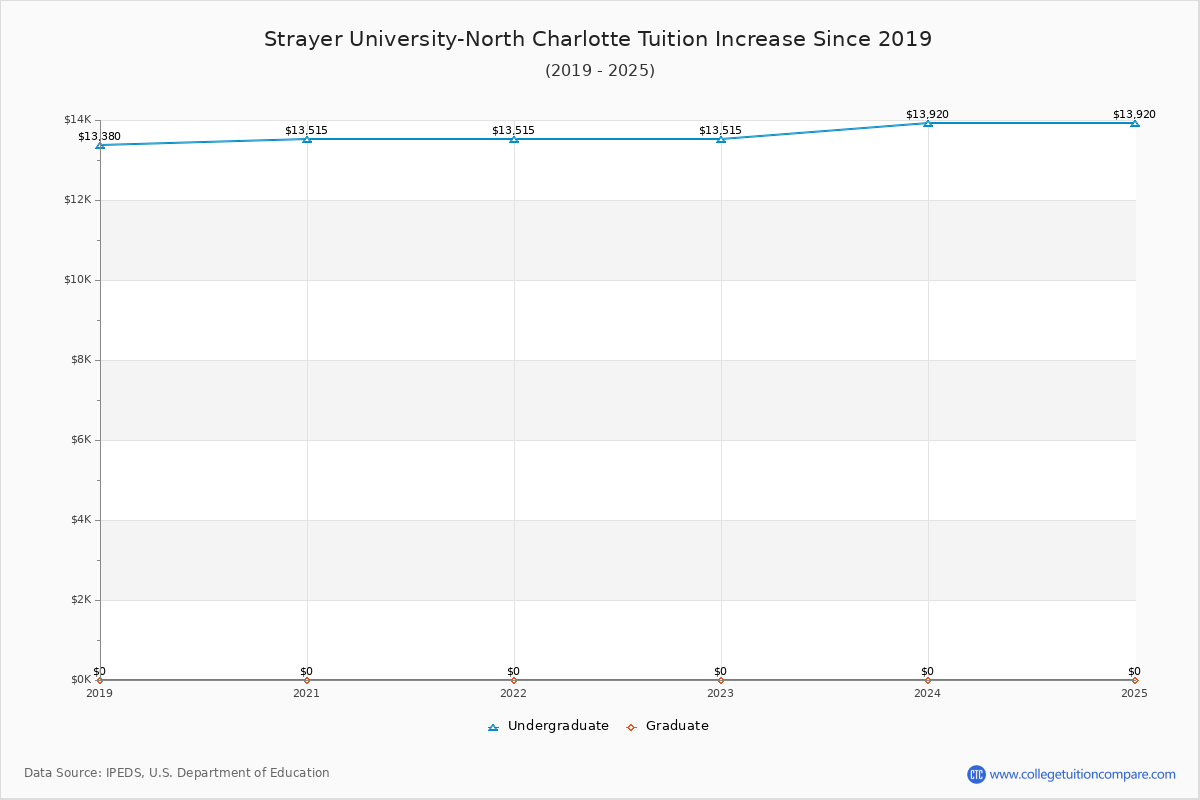Viewport: 1200px width, 800px height.
Task: Click the $12K y-axis label
Action: pyautogui.click(x=78, y=200)
